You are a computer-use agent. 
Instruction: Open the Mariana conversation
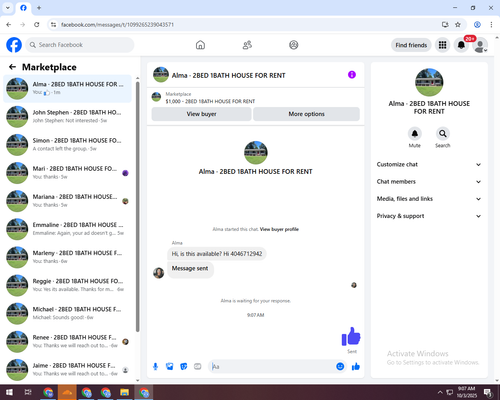coord(67,201)
